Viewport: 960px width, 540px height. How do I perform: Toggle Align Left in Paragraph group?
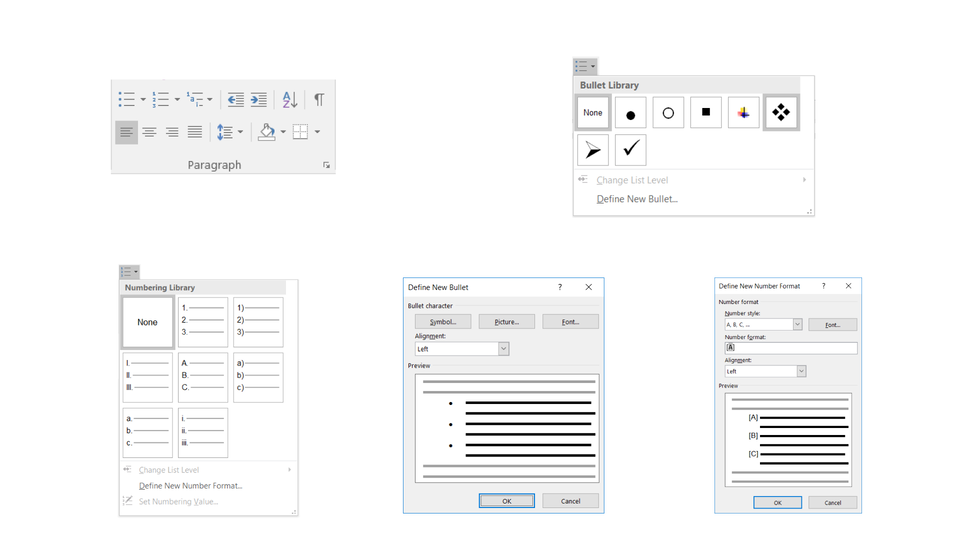click(x=126, y=132)
